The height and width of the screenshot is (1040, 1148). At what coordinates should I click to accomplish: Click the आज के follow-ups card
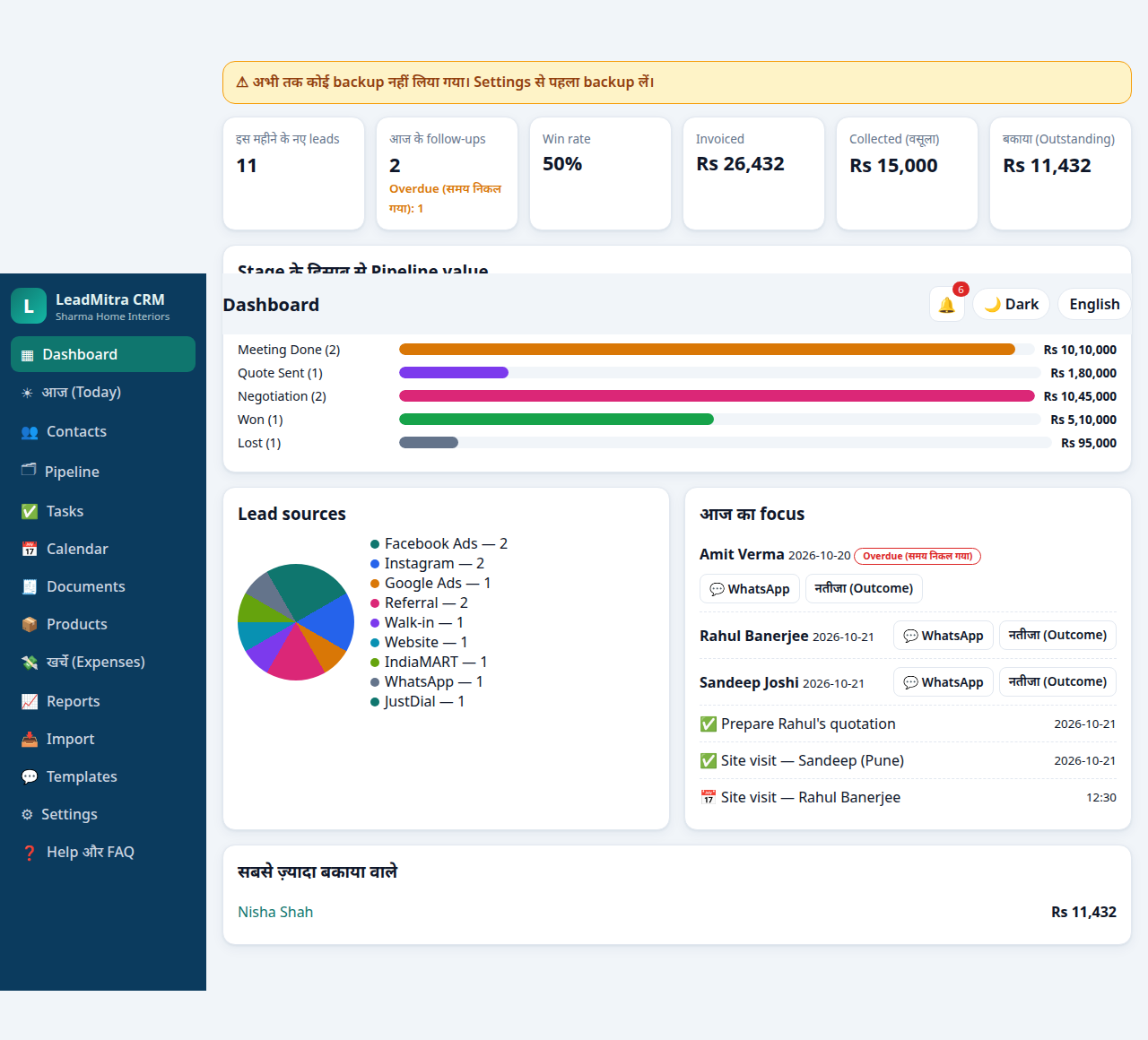447,174
